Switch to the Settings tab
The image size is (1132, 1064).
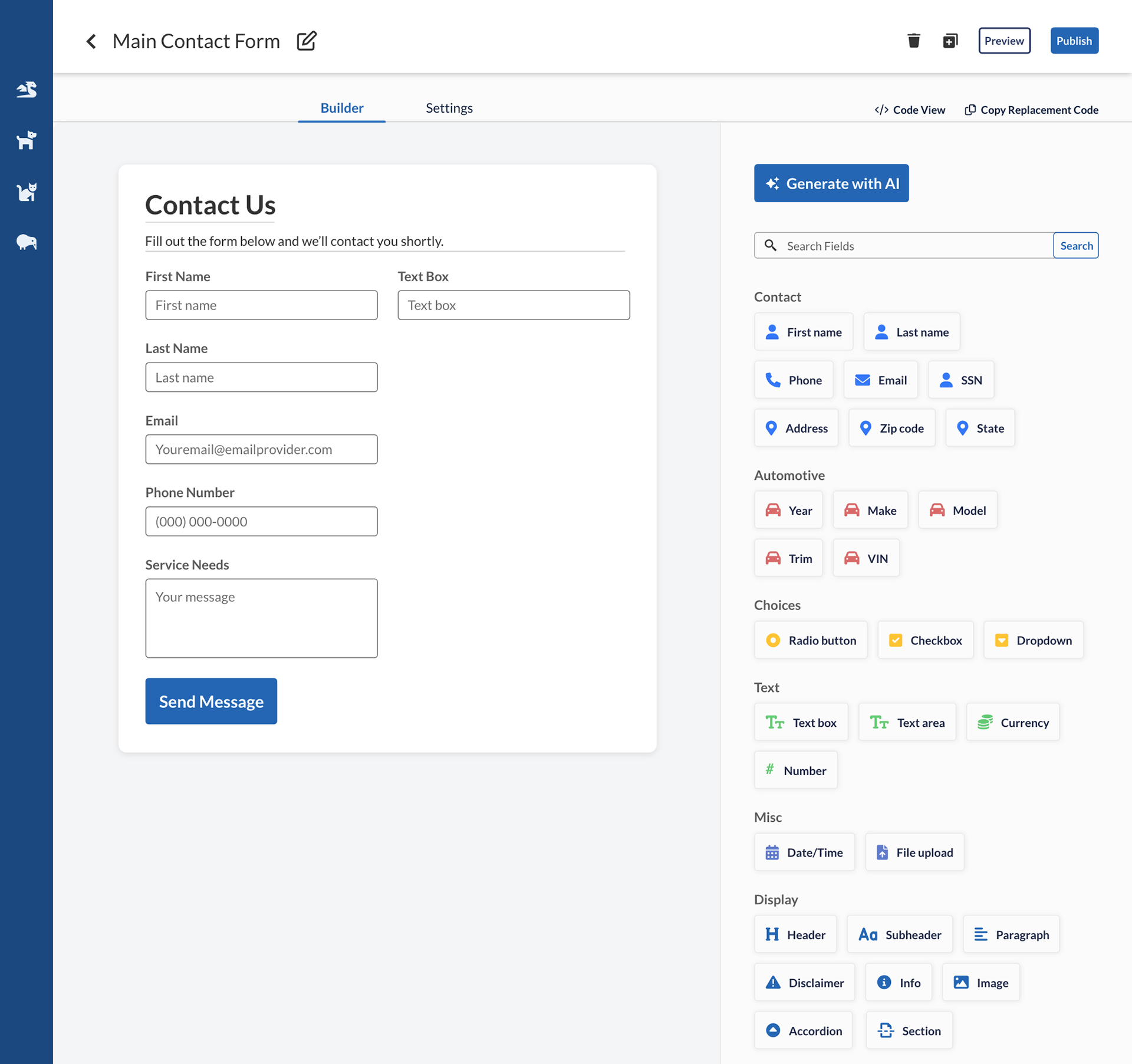tap(449, 108)
